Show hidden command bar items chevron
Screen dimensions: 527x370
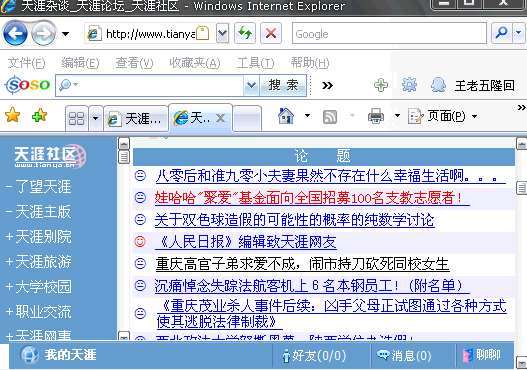click(522, 108)
